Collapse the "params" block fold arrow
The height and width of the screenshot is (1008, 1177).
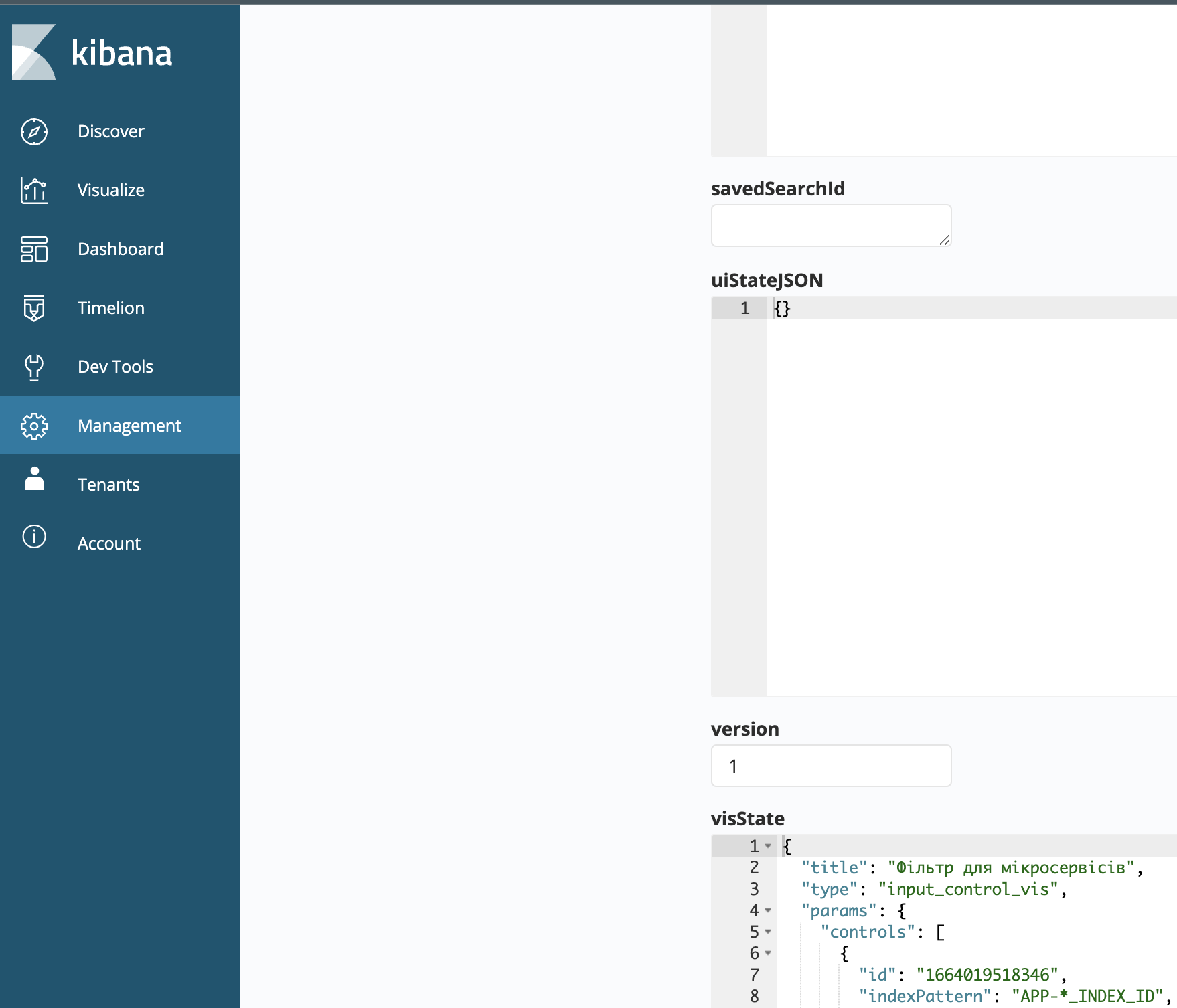click(x=768, y=910)
